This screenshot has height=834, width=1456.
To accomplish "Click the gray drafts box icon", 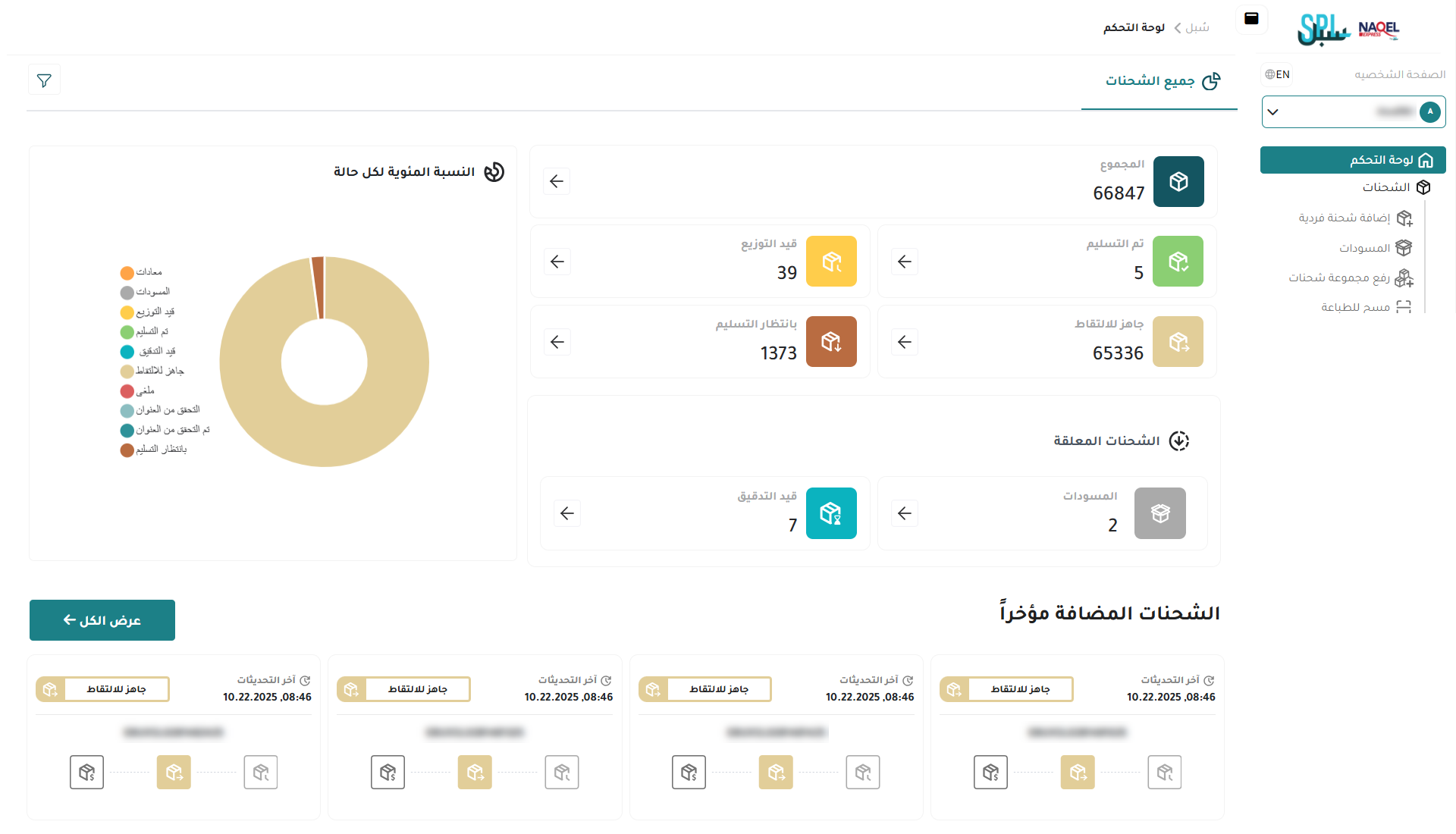I will [1160, 513].
